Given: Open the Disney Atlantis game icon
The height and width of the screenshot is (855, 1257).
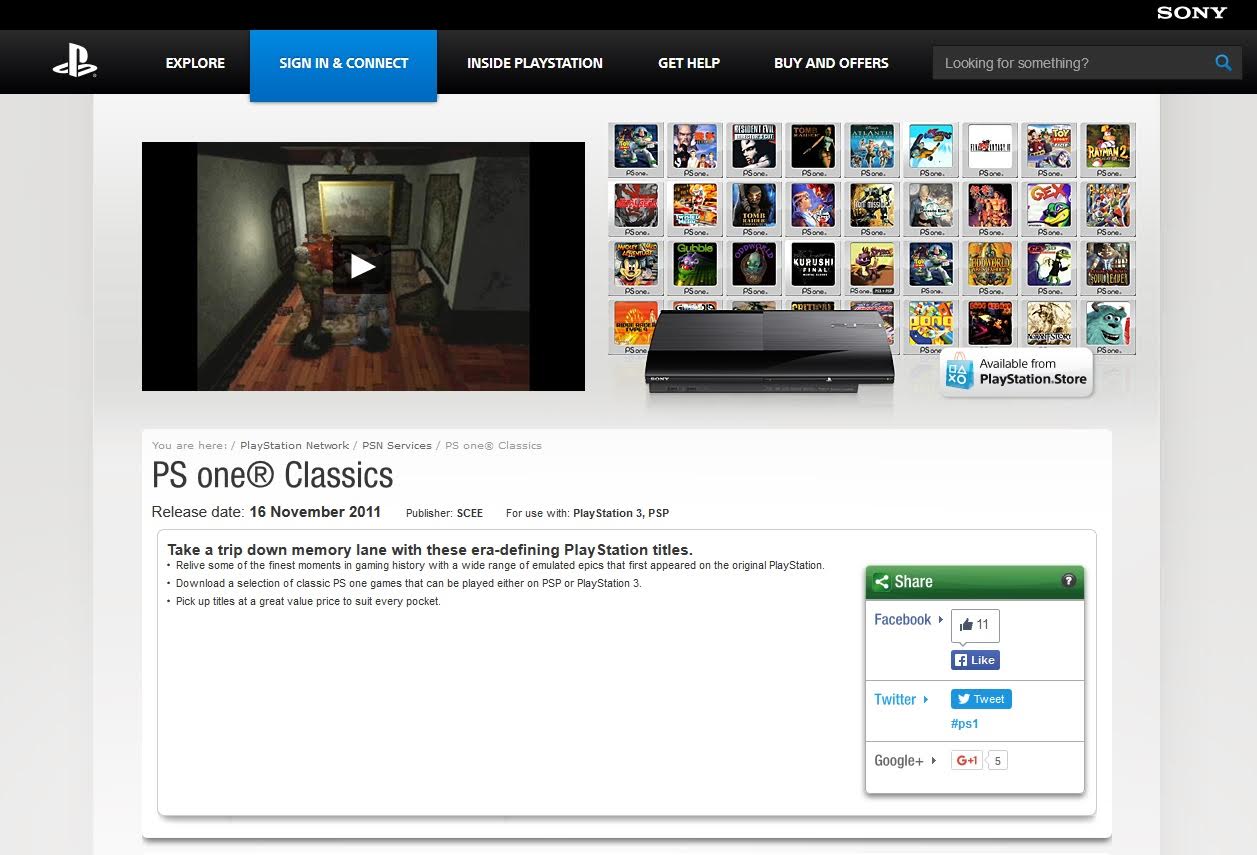Looking at the screenshot, I should [872, 149].
